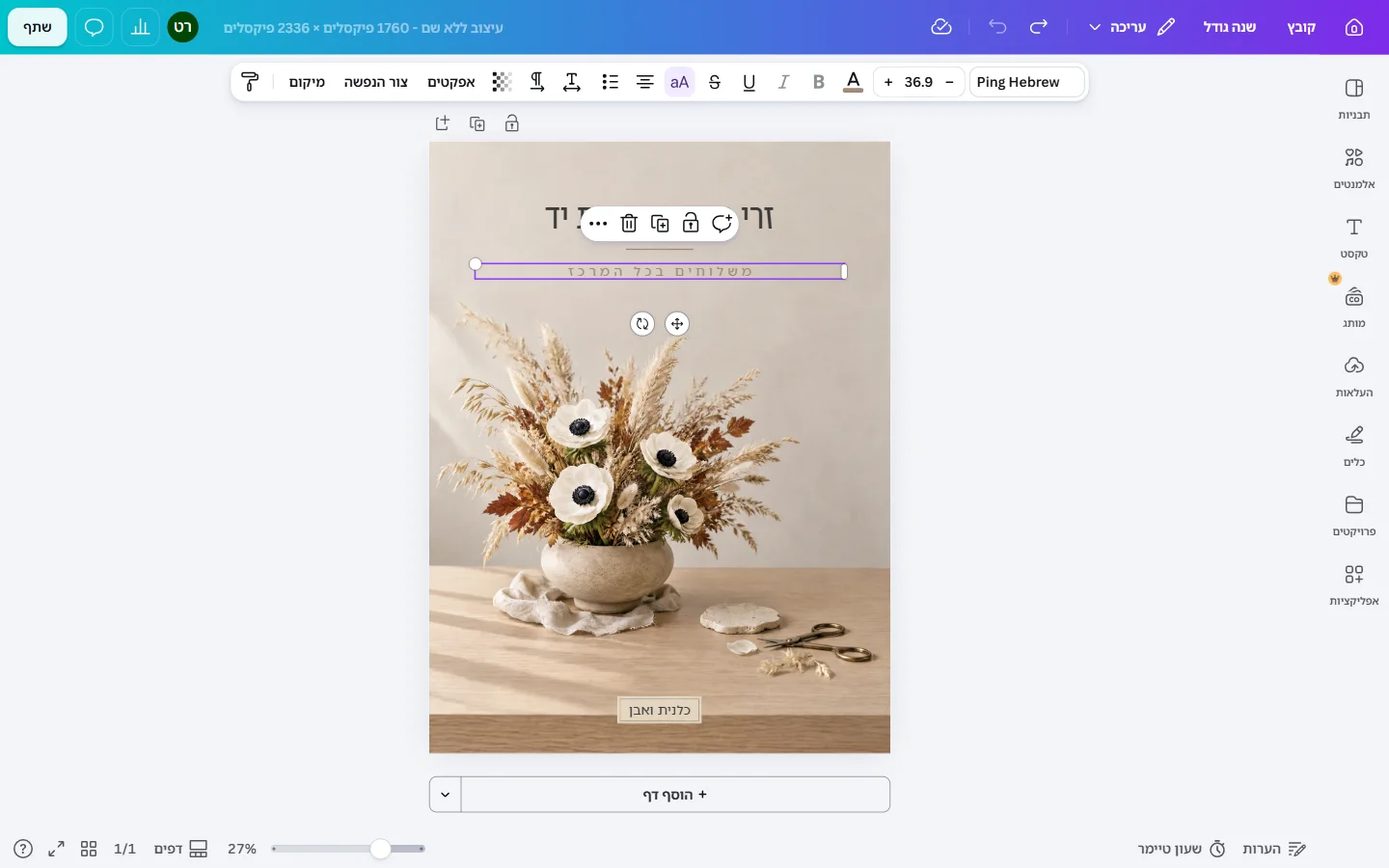Open the אלמנטים (elements) sidebar panel
The height and width of the screenshot is (868, 1389).
click(x=1353, y=169)
